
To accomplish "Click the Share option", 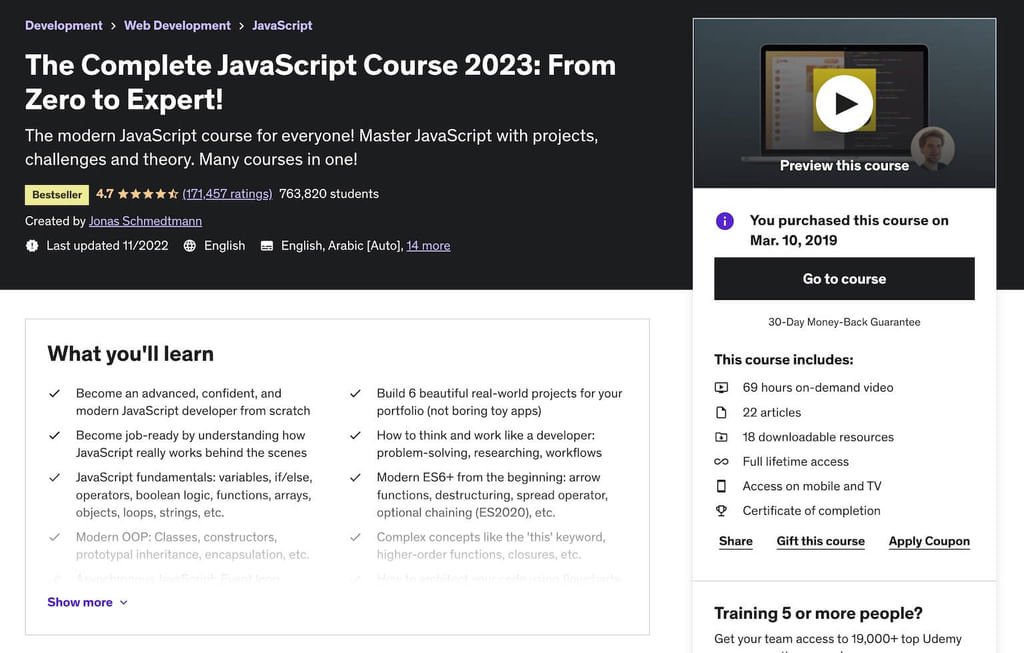I will coord(735,541).
